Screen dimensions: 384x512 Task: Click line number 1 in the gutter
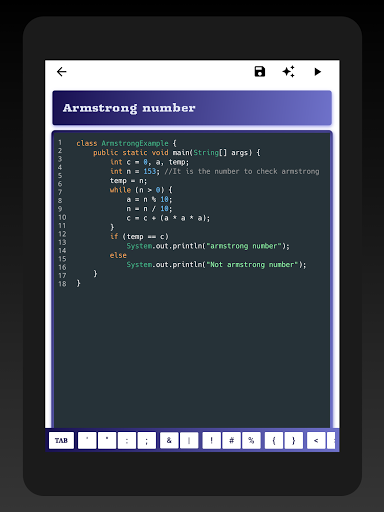(x=60, y=142)
